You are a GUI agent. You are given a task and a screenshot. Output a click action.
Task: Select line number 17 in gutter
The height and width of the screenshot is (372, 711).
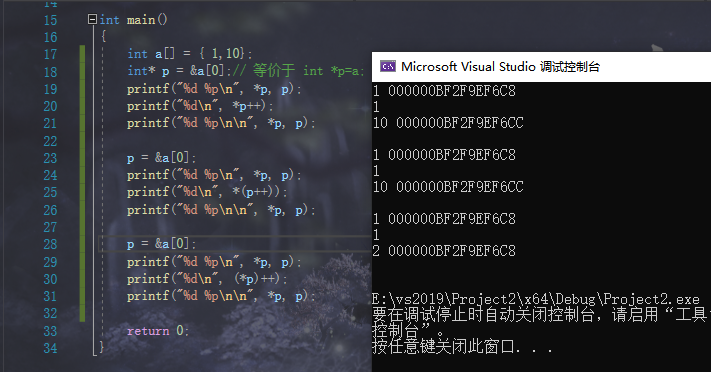(50, 54)
